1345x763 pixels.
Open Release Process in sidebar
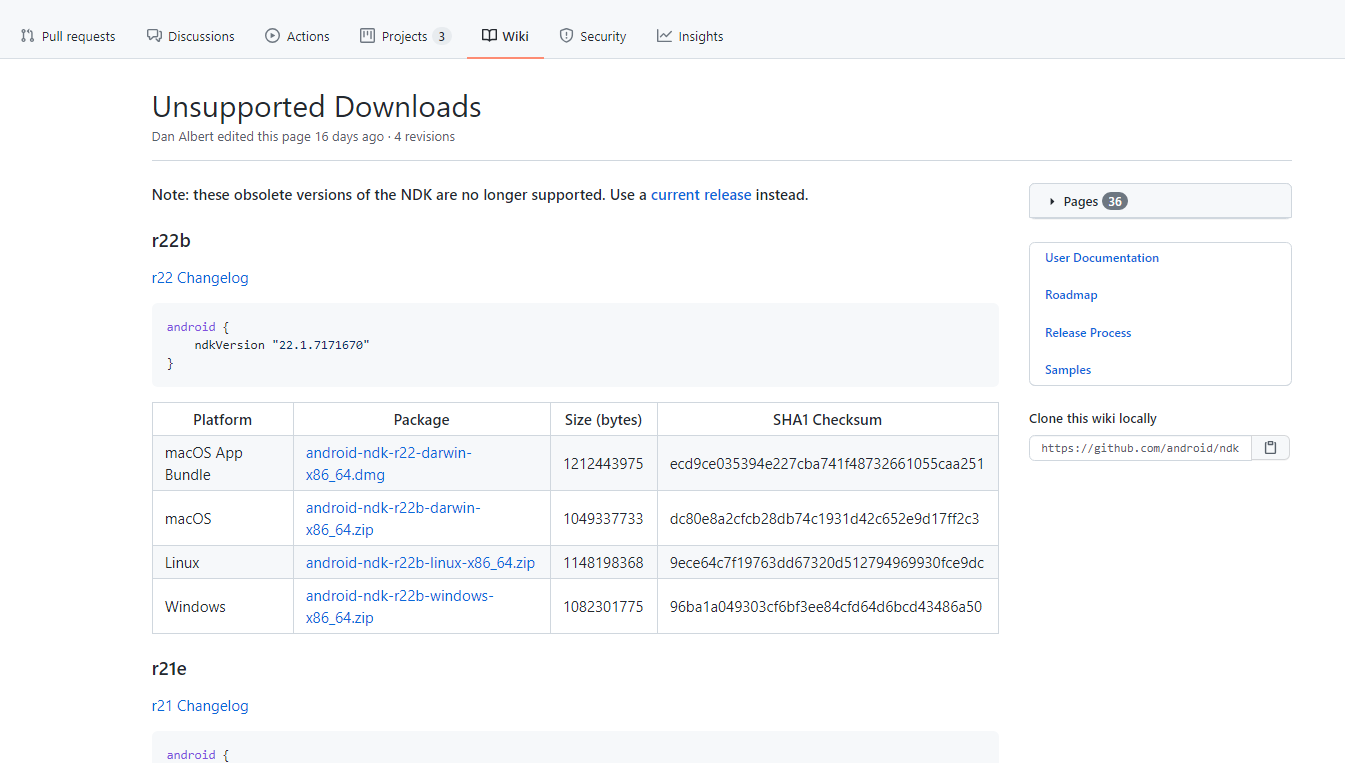[1088, 333]
